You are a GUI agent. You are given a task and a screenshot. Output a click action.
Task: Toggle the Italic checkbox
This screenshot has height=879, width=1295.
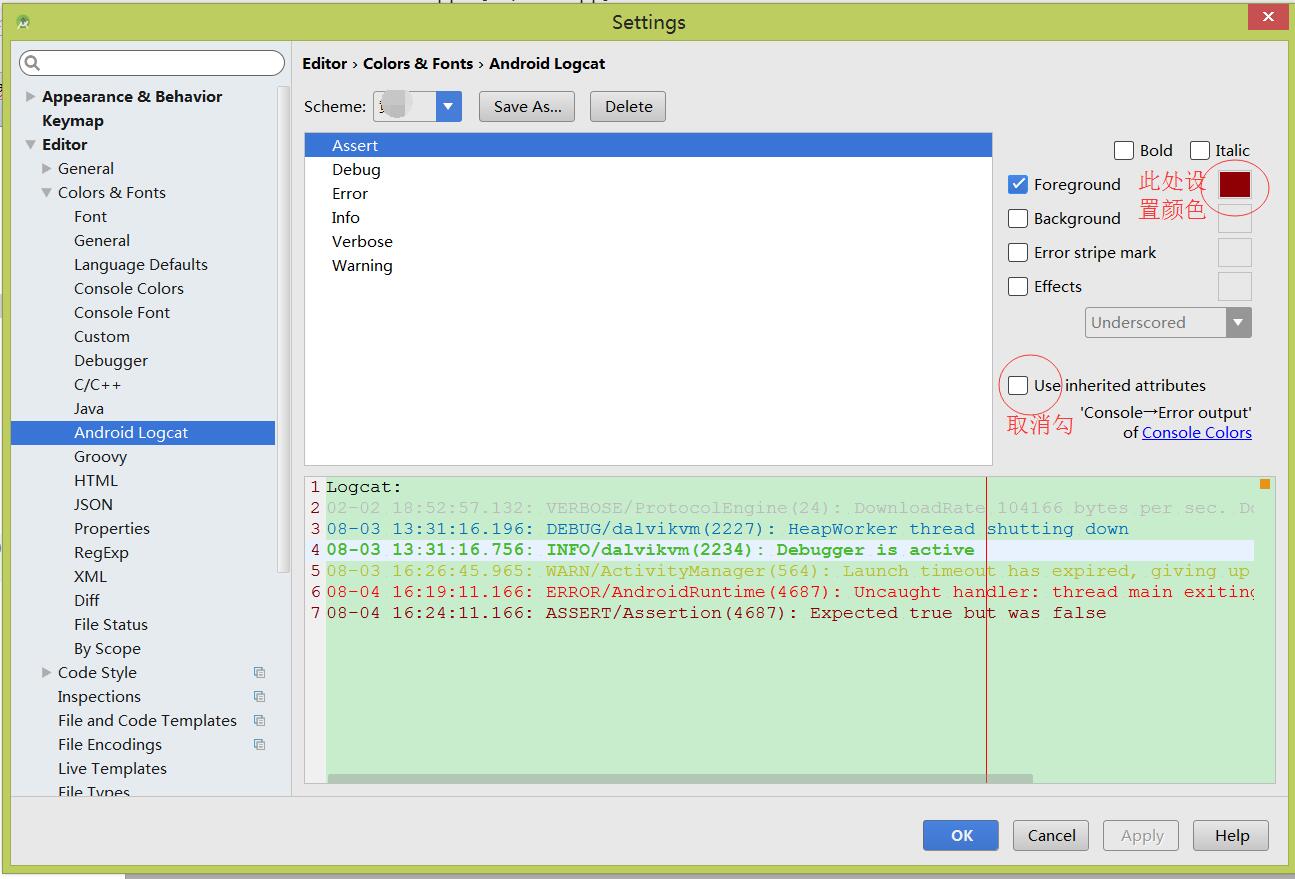point(1200,151)
